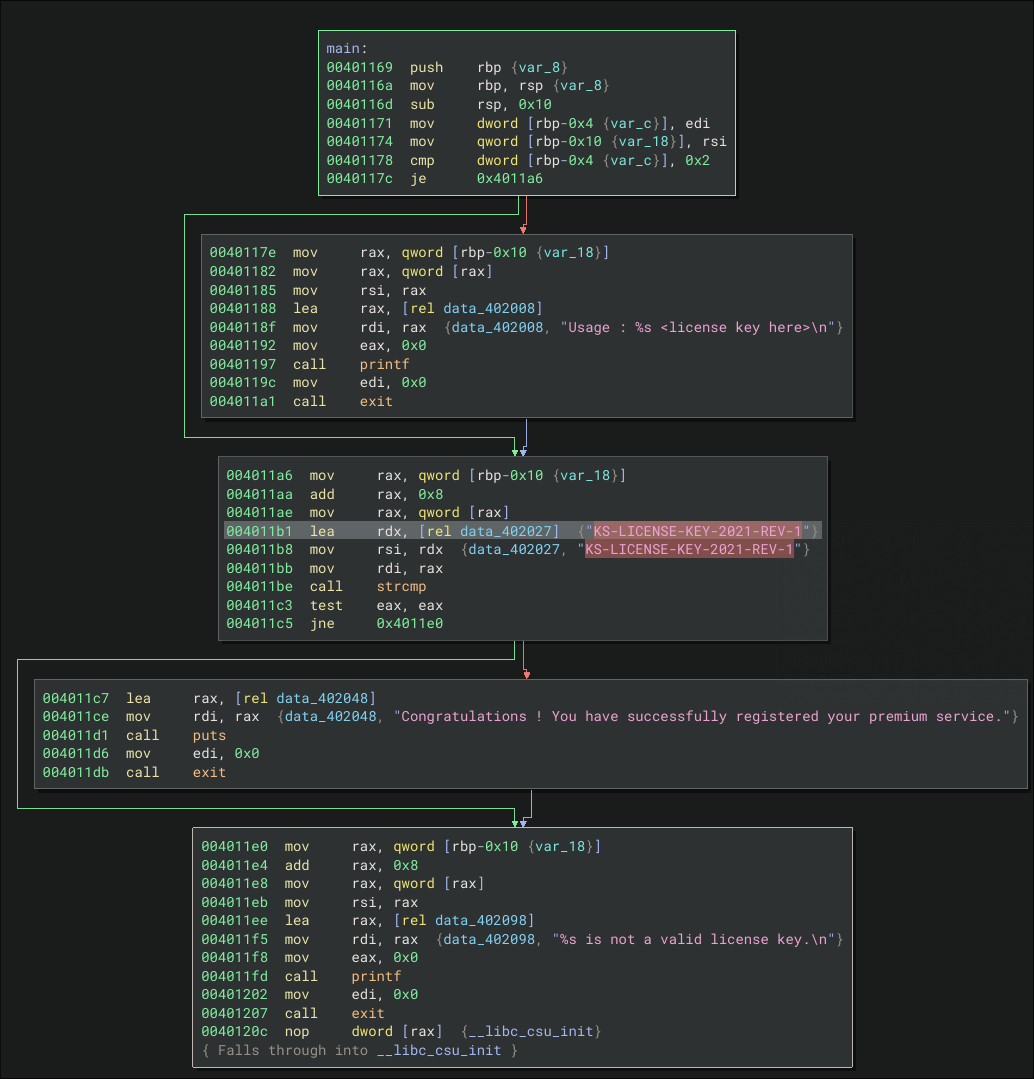
Task: Click the exit call at address 004011db
Action: coord(209,772)
